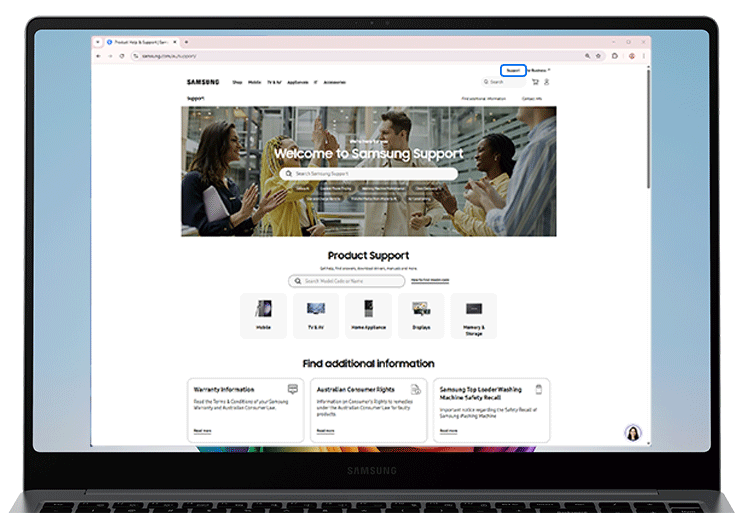The height and width of the screenshot is (513, 744).
Task: Select the Mobile product category tile
Action: [263, 315]
